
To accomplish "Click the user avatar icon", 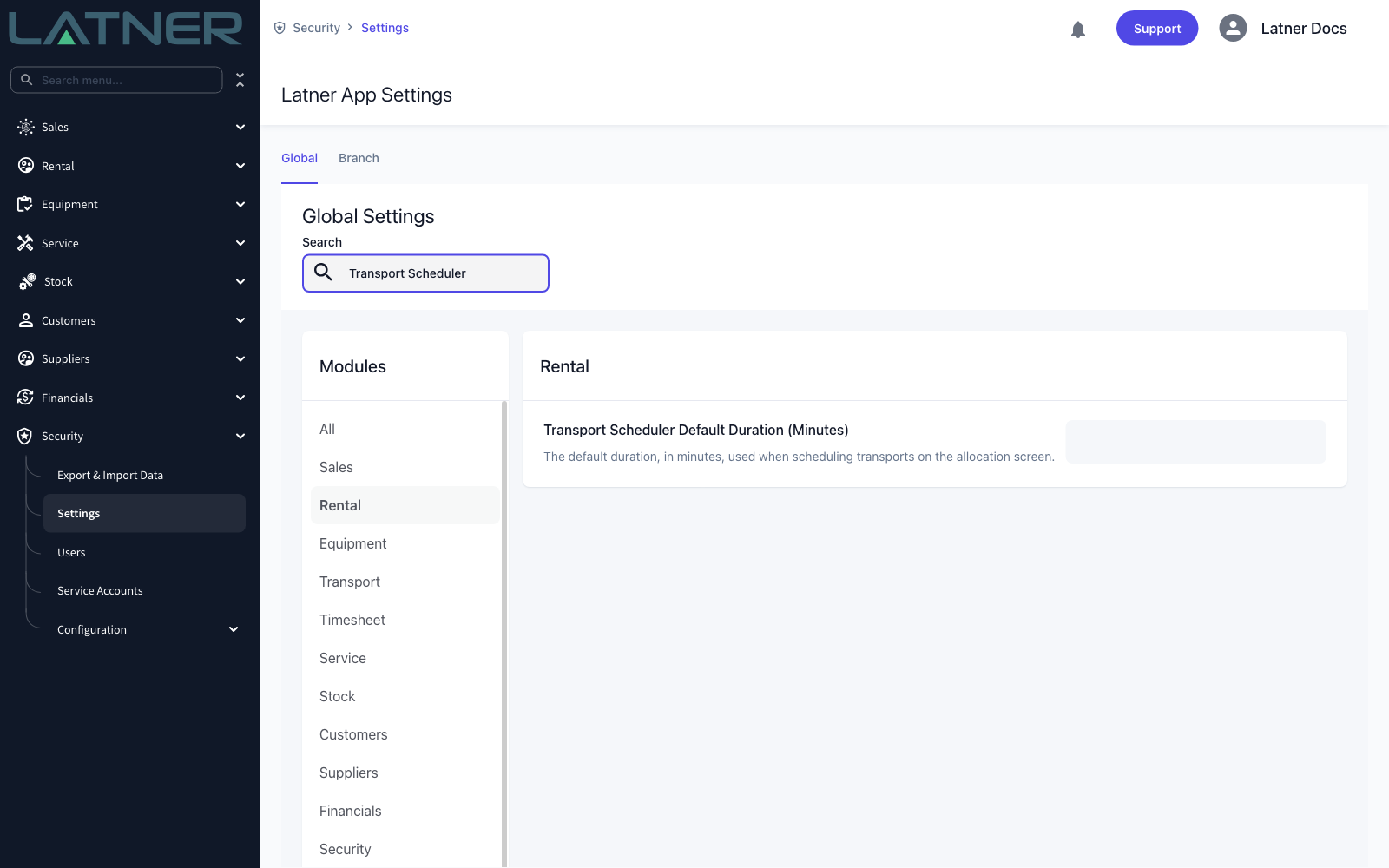I will coord(1233,28).
